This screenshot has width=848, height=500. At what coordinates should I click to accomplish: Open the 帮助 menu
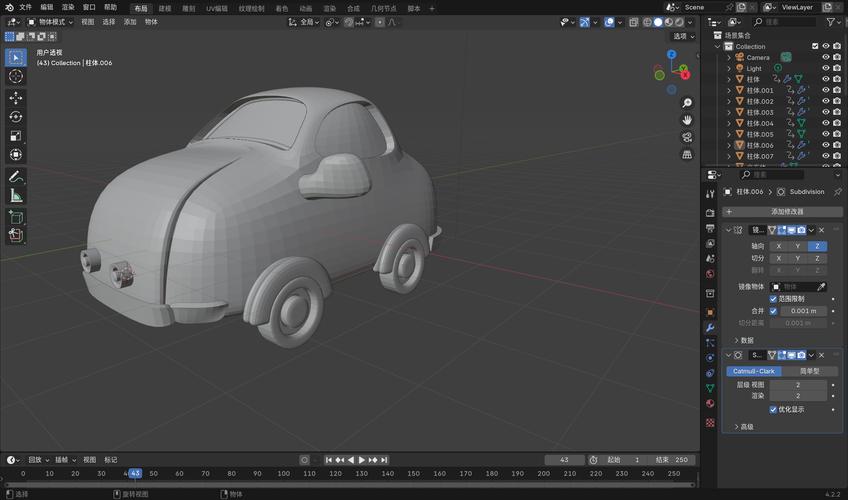pyautogui.click(x=110, y=7)
